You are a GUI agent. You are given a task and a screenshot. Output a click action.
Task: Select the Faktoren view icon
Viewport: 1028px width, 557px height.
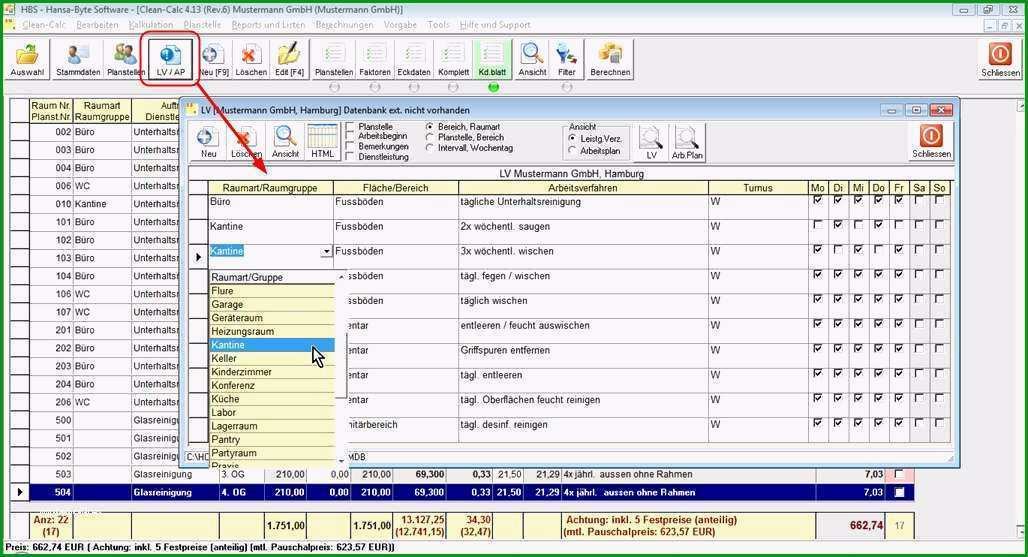click(x=374, y=60)
